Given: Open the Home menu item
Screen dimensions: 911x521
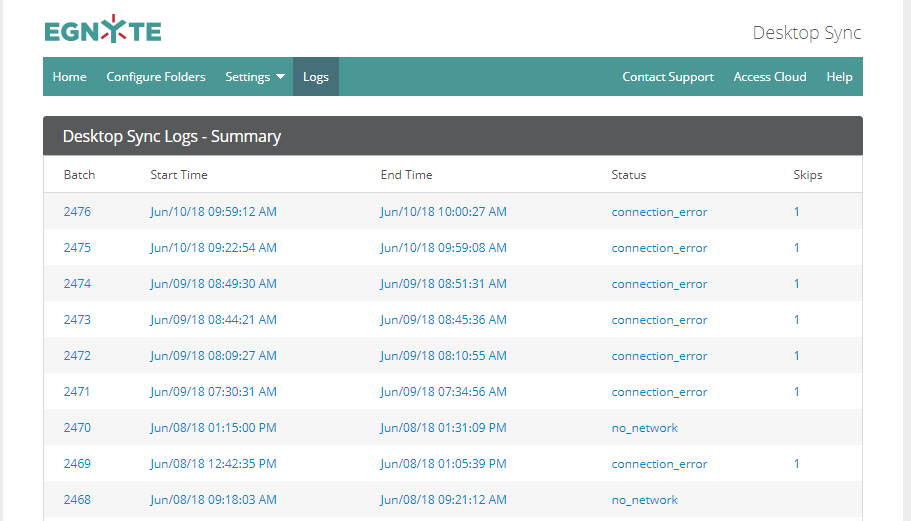Looking at the screenshot, I should 70,77.
